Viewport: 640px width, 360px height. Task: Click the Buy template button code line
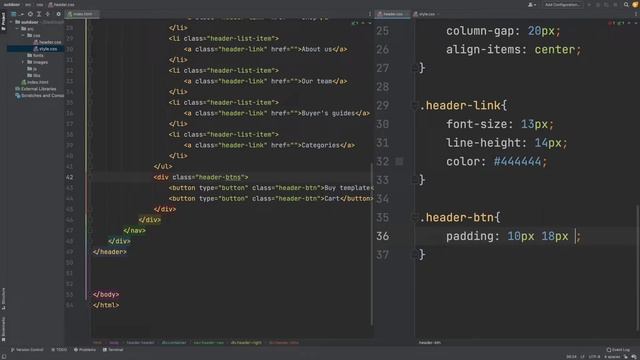[271, 188]
